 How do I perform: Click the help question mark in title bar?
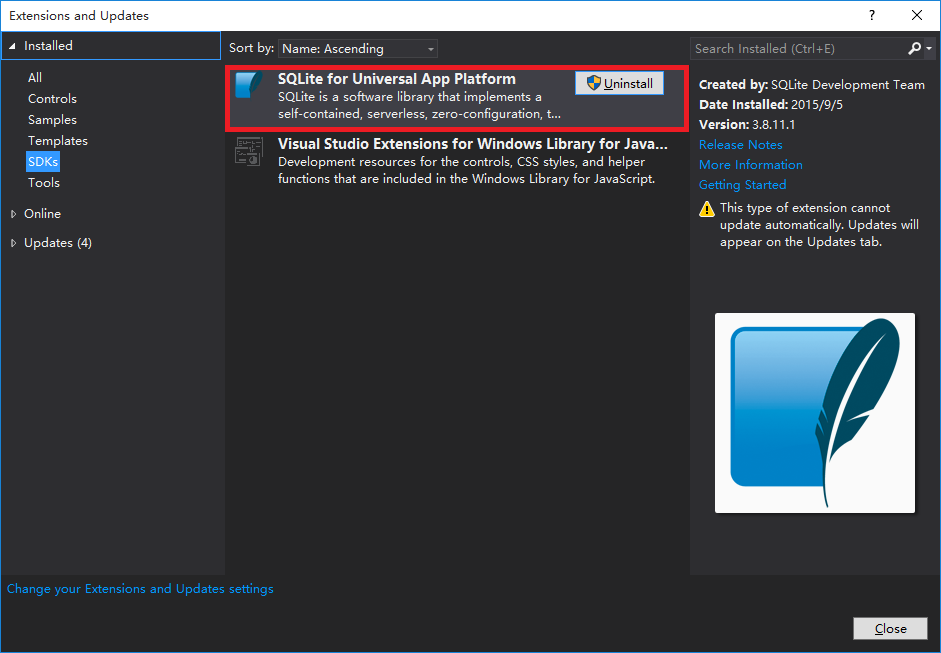872,16
